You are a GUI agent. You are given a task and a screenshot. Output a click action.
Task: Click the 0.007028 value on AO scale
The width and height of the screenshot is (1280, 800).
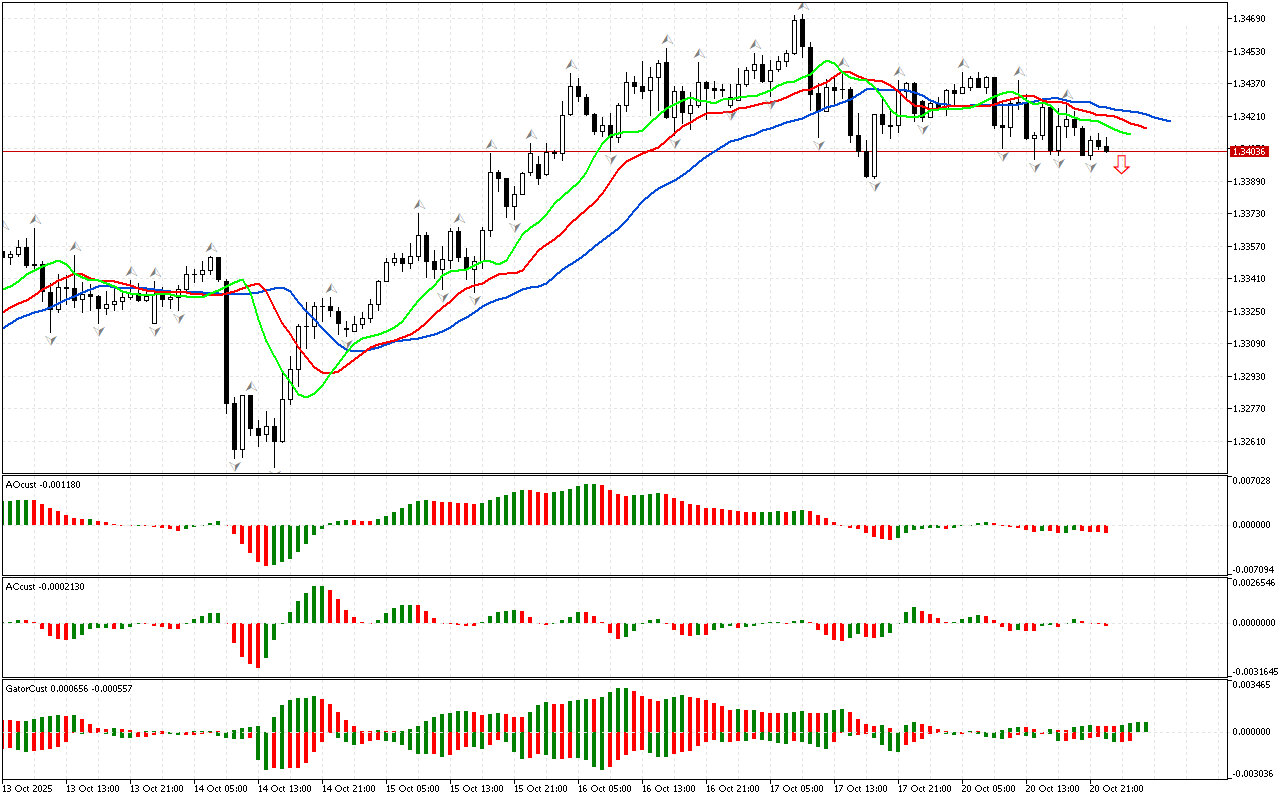pos(1252,481)
